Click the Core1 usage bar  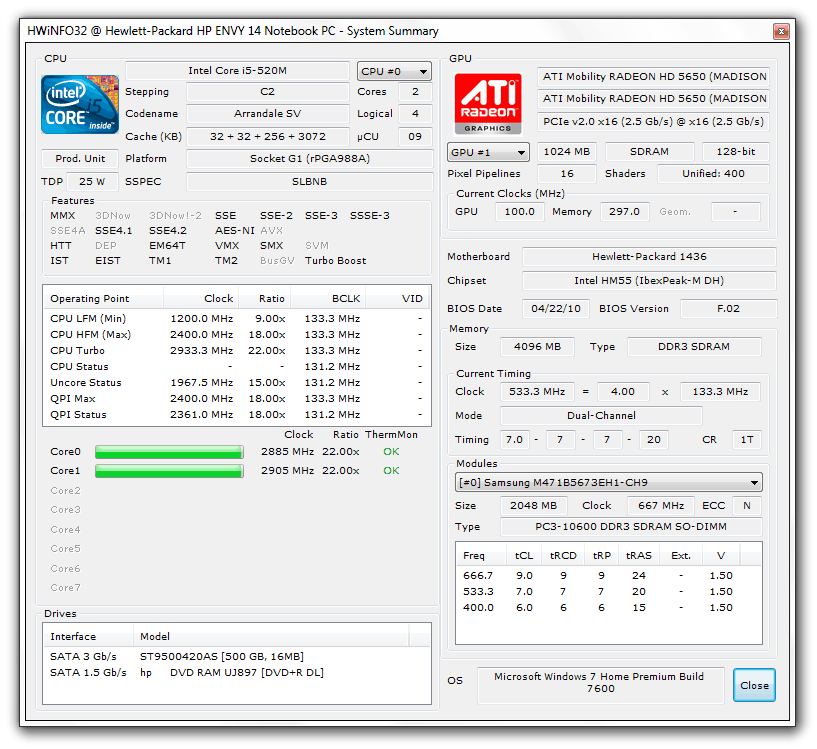point(169,471)
